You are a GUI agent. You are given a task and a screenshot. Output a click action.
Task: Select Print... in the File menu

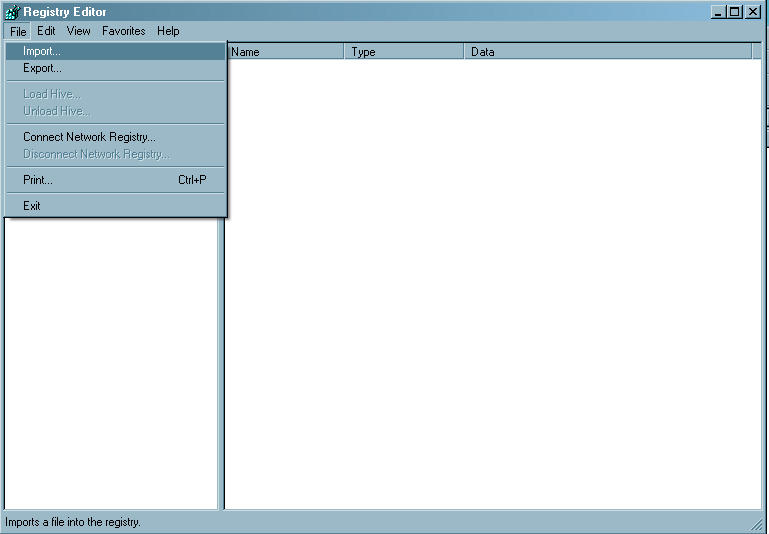(116, 180)
